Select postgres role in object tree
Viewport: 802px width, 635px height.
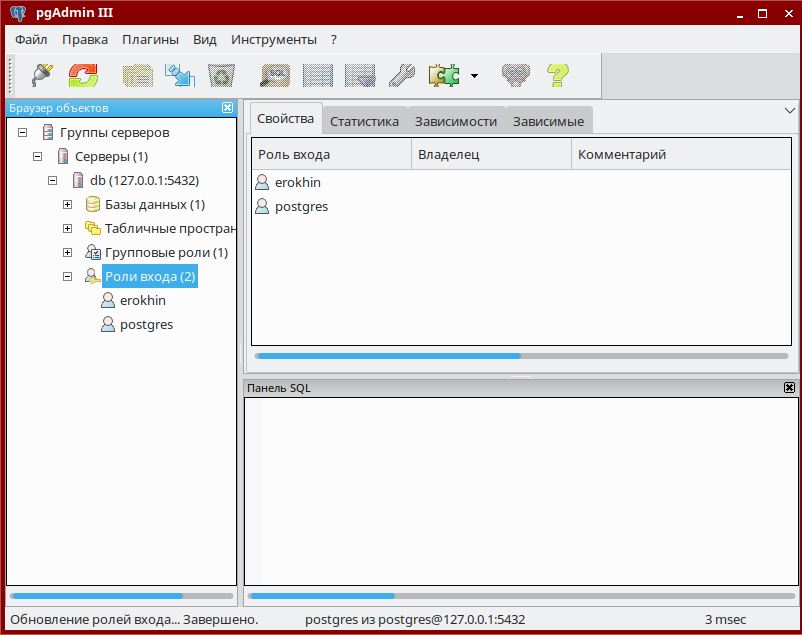coord(147,324)
